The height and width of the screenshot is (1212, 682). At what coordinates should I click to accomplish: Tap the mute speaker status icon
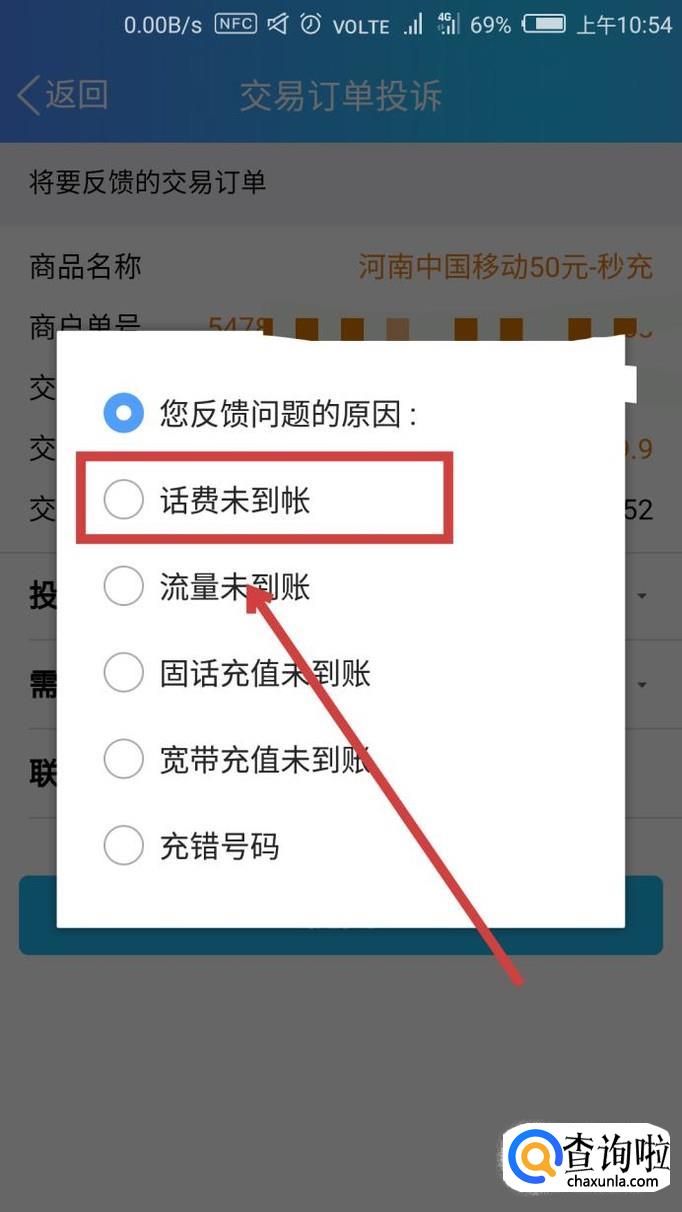click(x=279, y=24)
